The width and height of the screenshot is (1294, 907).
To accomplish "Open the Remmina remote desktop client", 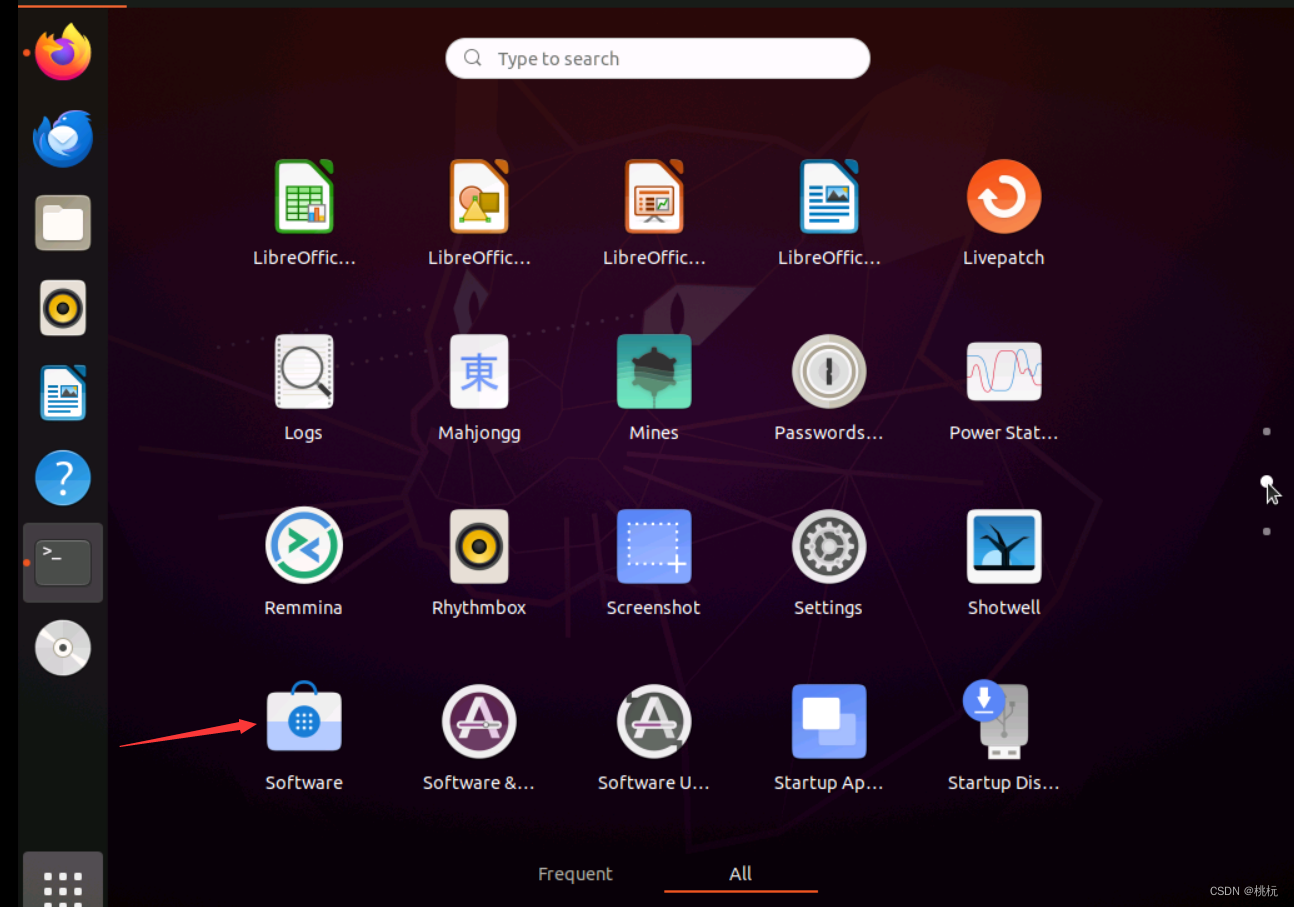I will tap(304, 546).
